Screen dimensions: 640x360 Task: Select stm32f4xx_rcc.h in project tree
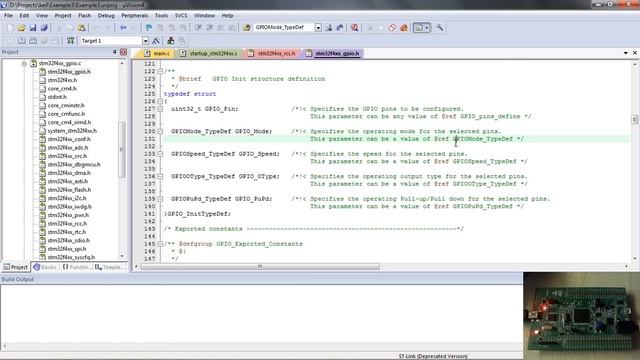point(67,223)
